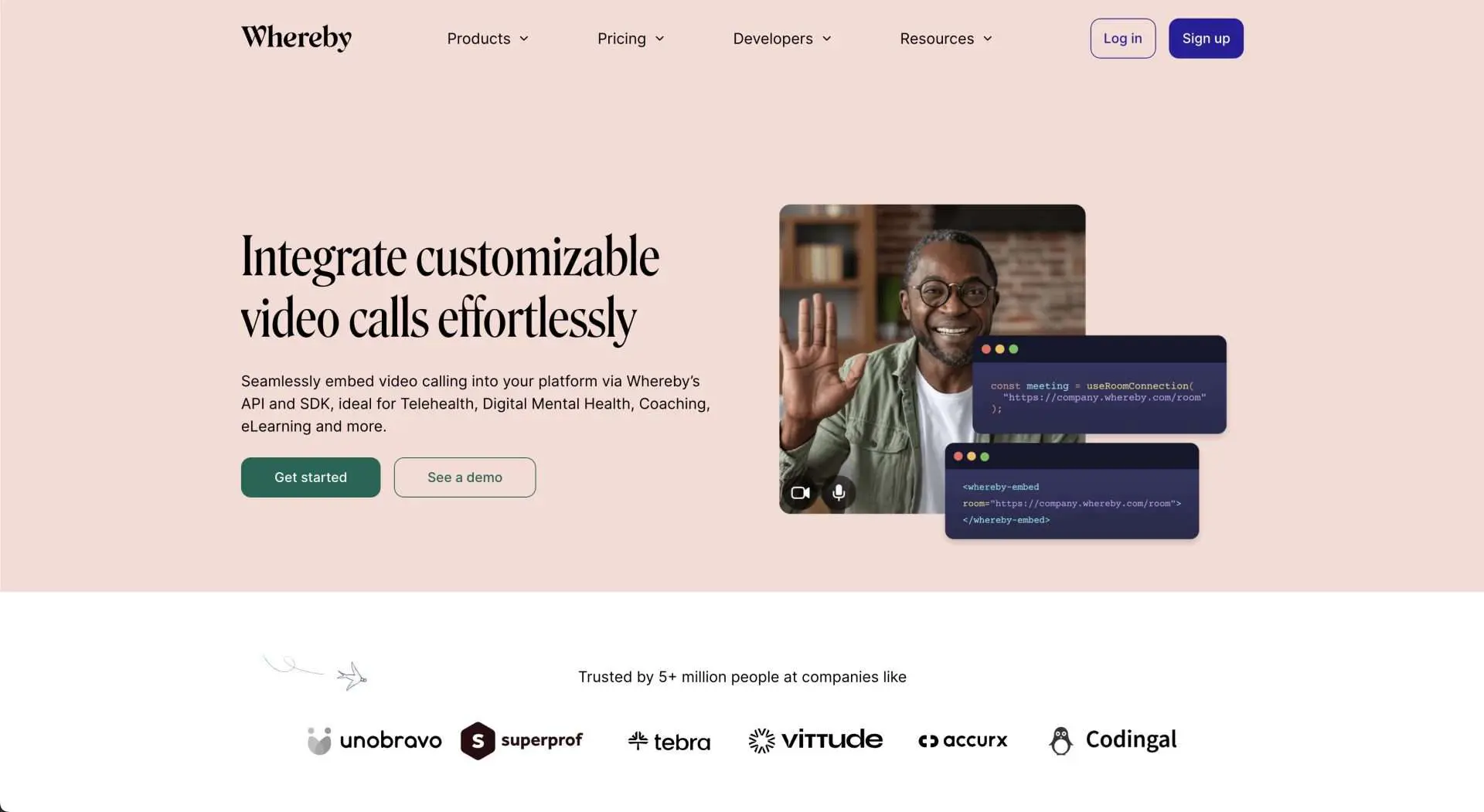Click the vittude company logo

click(815, 740)
